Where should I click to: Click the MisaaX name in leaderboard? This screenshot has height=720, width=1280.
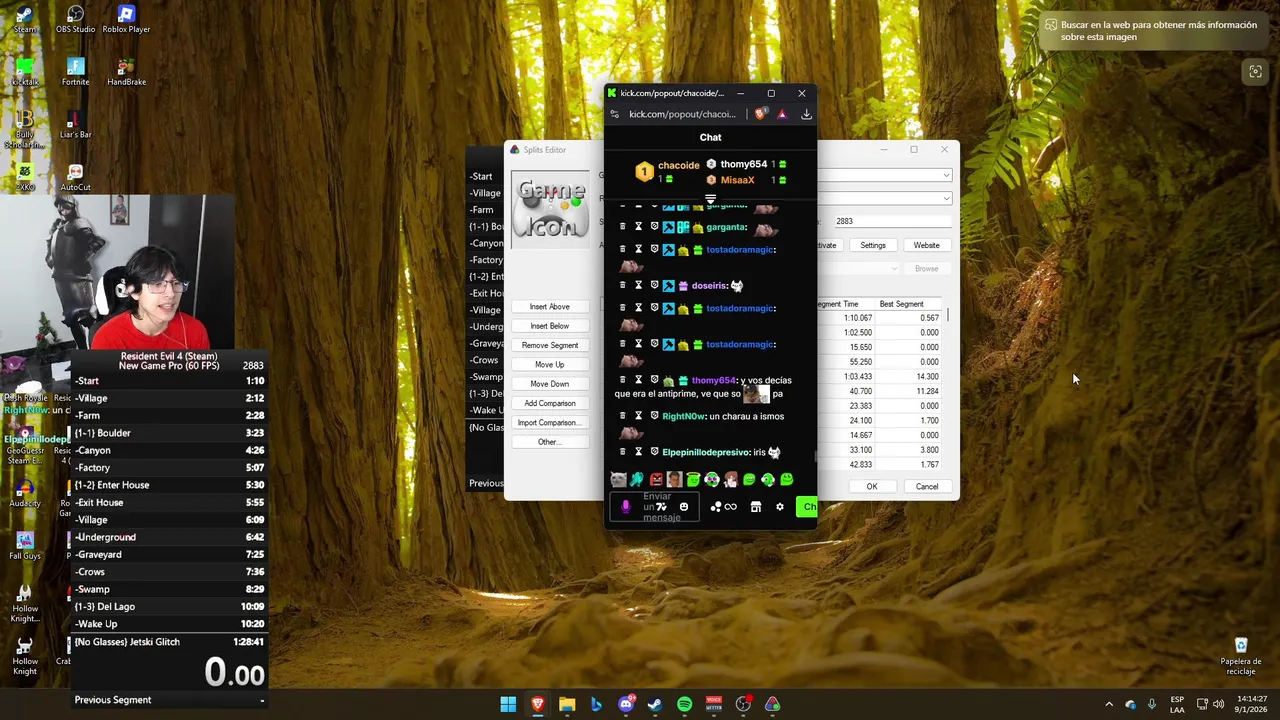pyautogui.click(x=737, y=180)
